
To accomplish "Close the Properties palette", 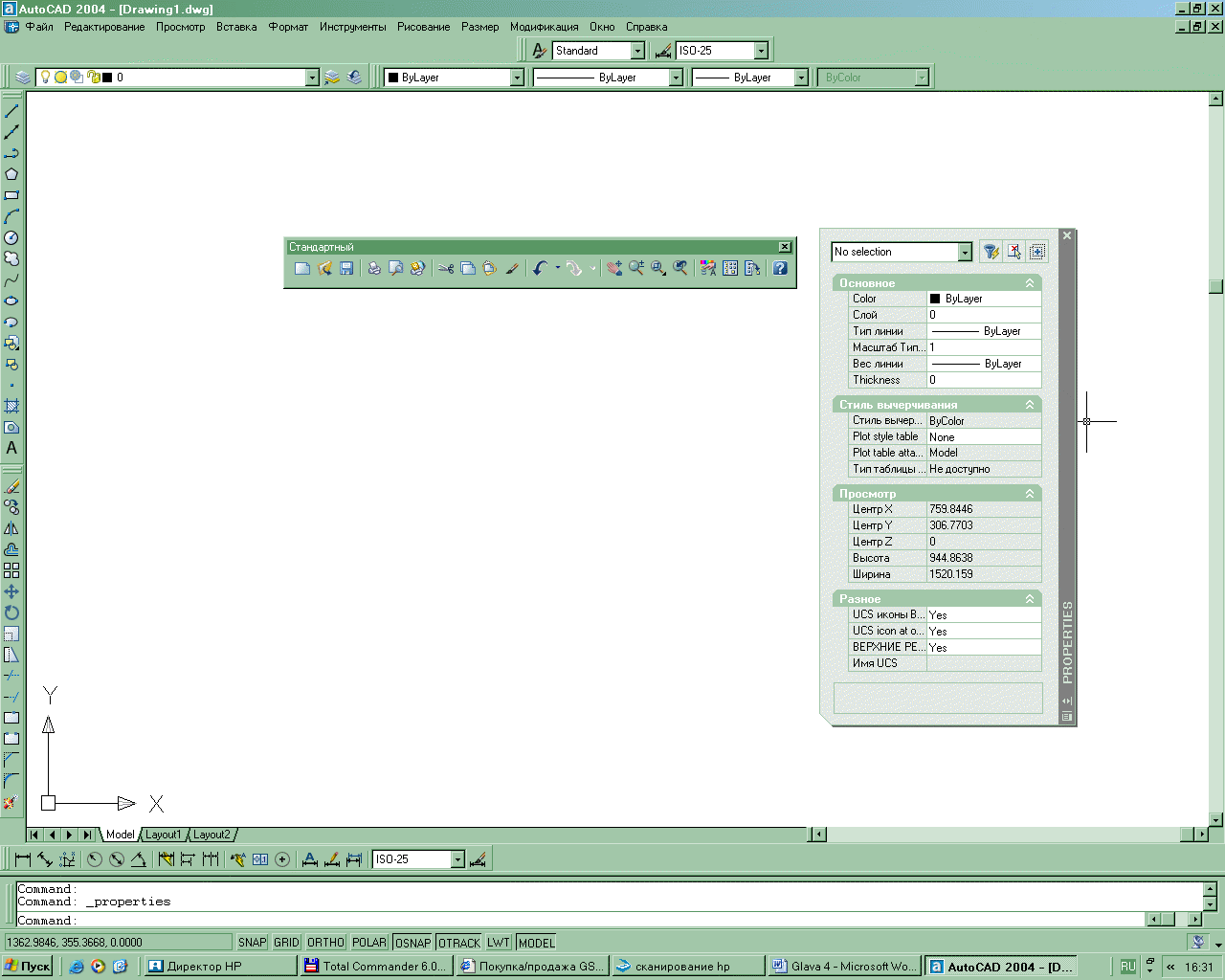I will point(1067,235).
